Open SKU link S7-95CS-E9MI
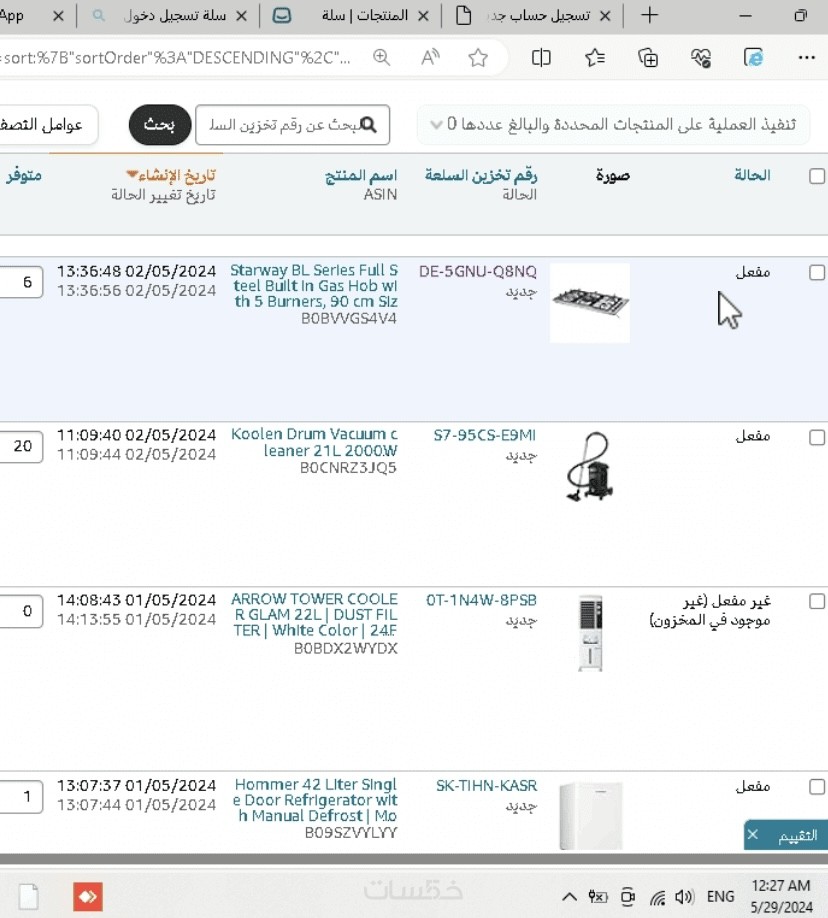 485,436
